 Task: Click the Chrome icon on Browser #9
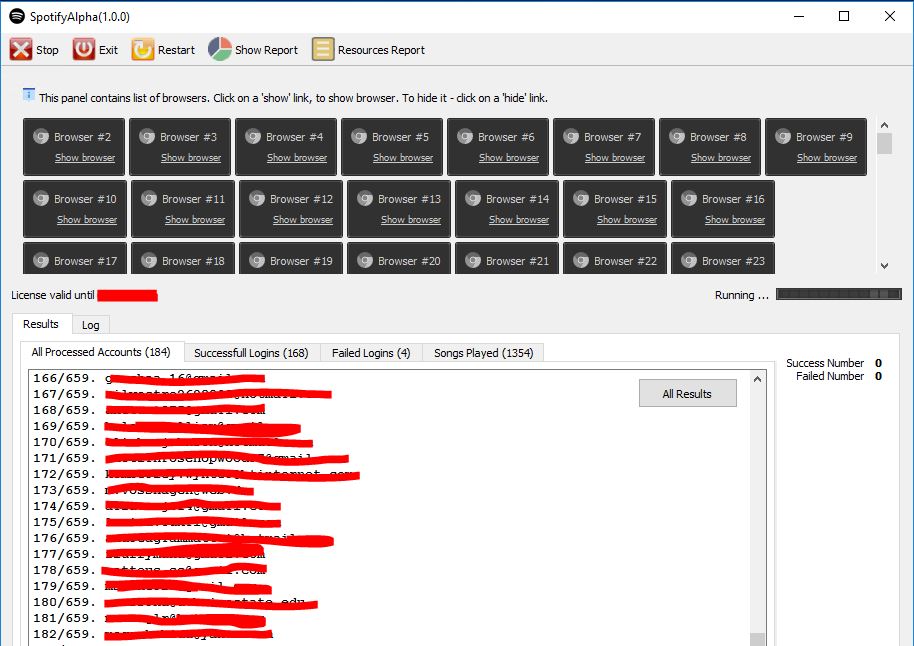click(x=783, y=136)
